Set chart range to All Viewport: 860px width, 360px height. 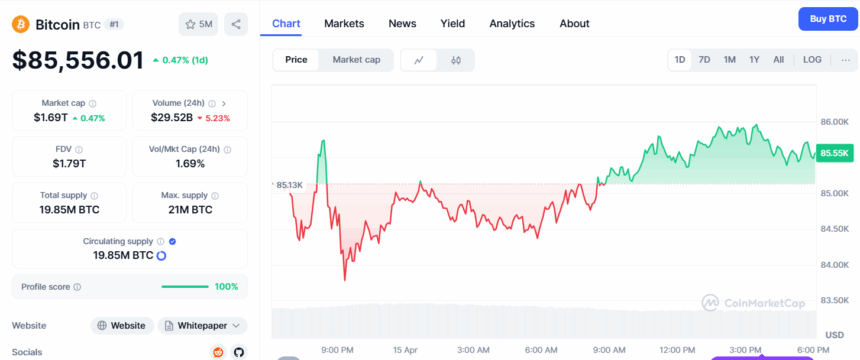pyautogui.click(x=778, y=60)
